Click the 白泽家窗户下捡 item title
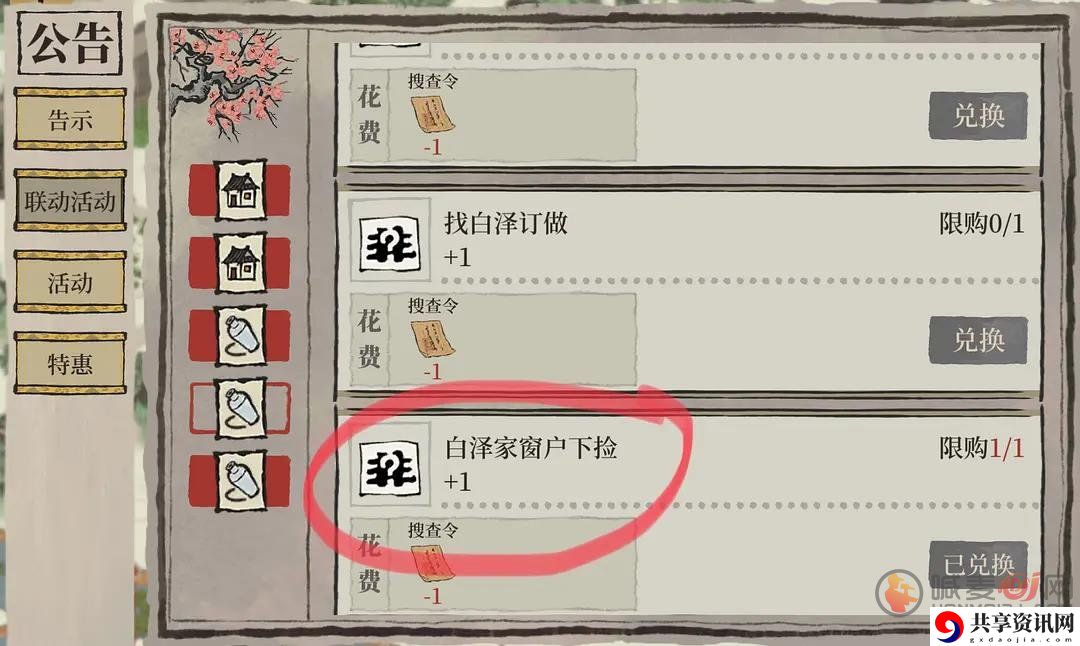1080x646 pixels. 531,448
